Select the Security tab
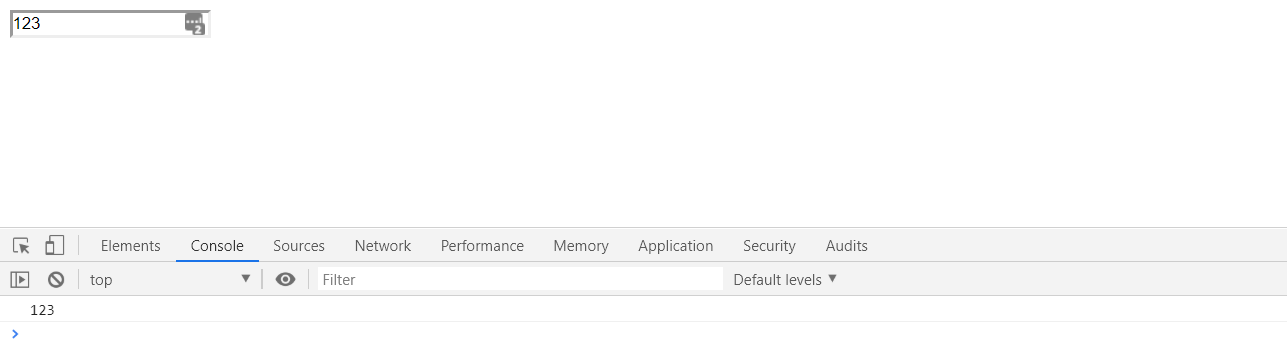This screenshot has width=1287, height=363. coord(769,246)
